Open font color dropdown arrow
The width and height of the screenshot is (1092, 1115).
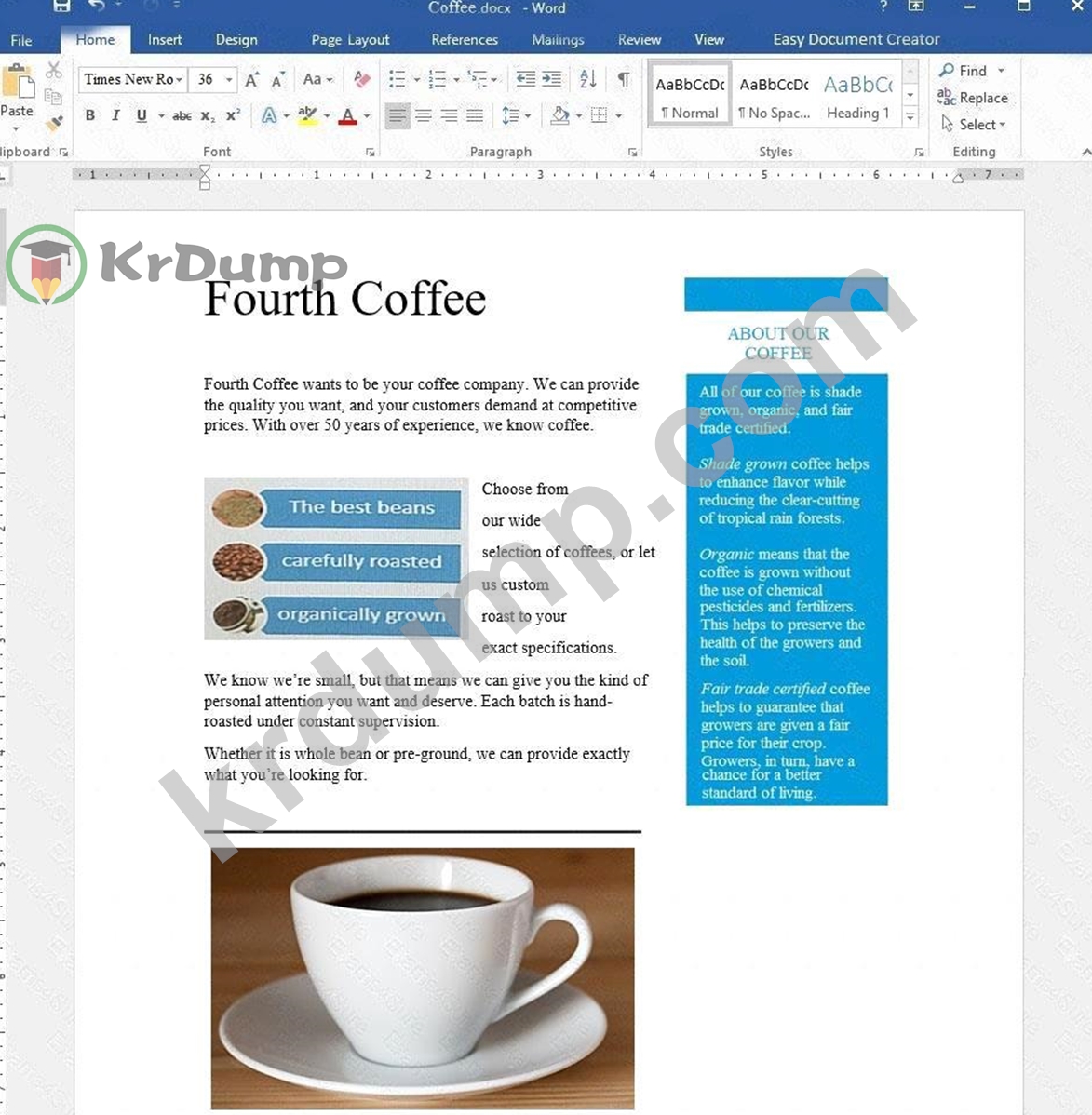point(367,116)
